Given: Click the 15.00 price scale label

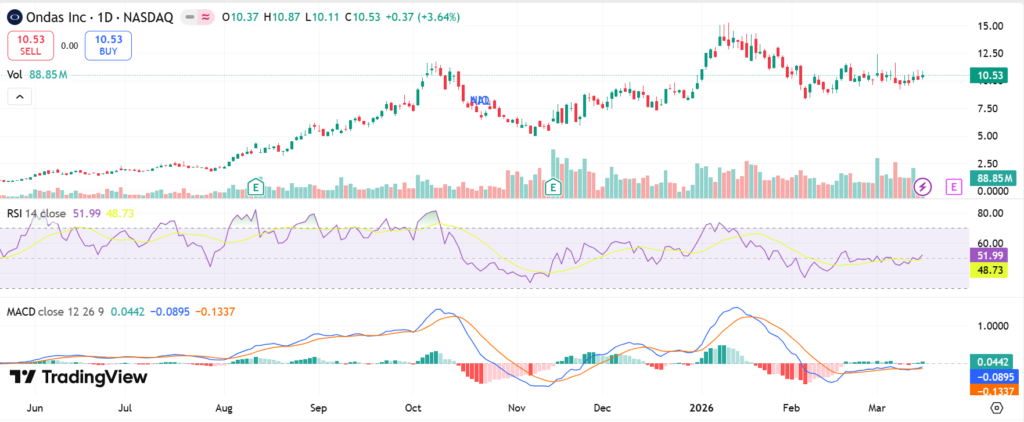Looking at the screenshot, I should point(990,25).
